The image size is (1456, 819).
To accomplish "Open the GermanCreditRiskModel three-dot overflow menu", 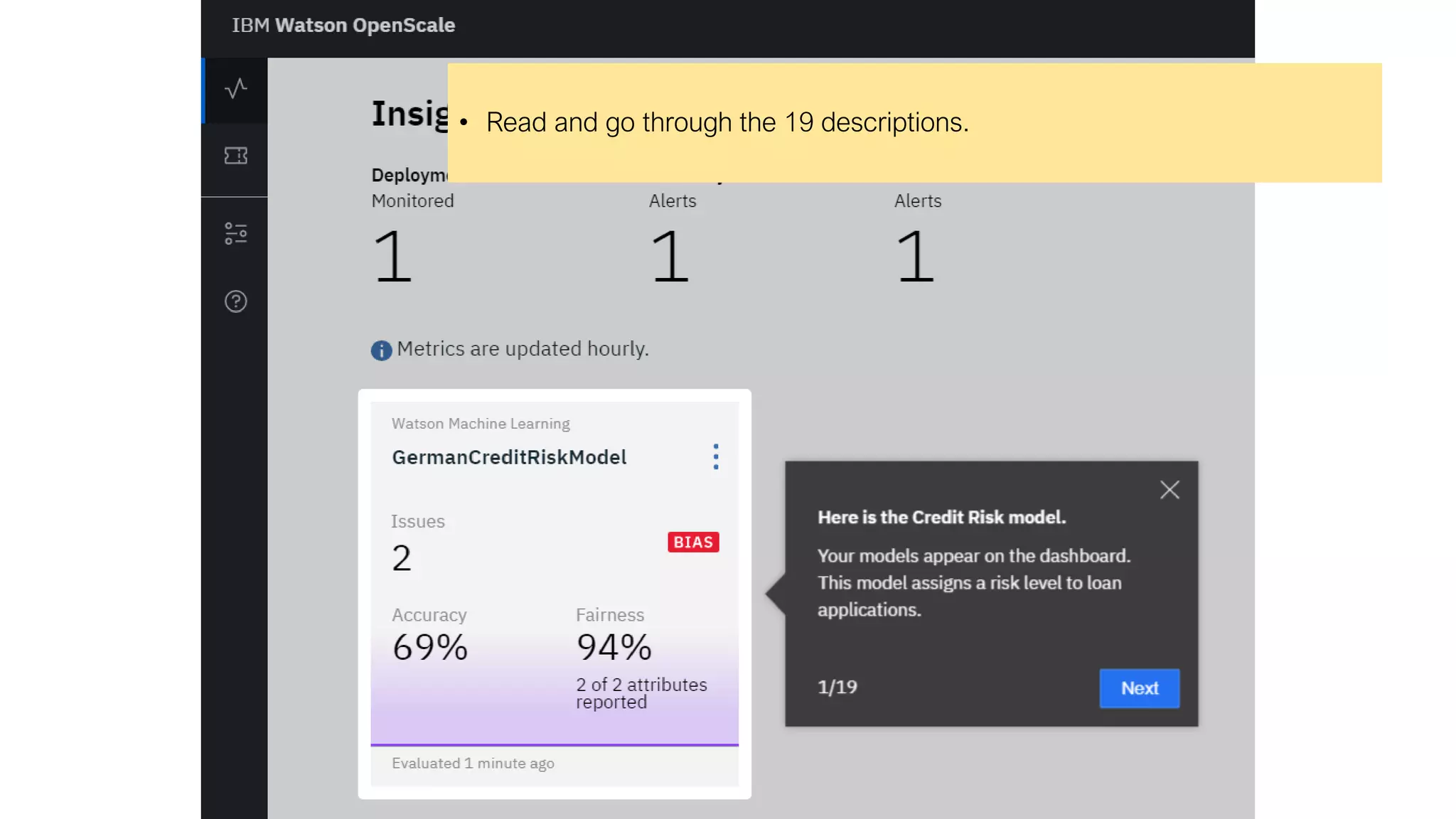I will point(715,456).
